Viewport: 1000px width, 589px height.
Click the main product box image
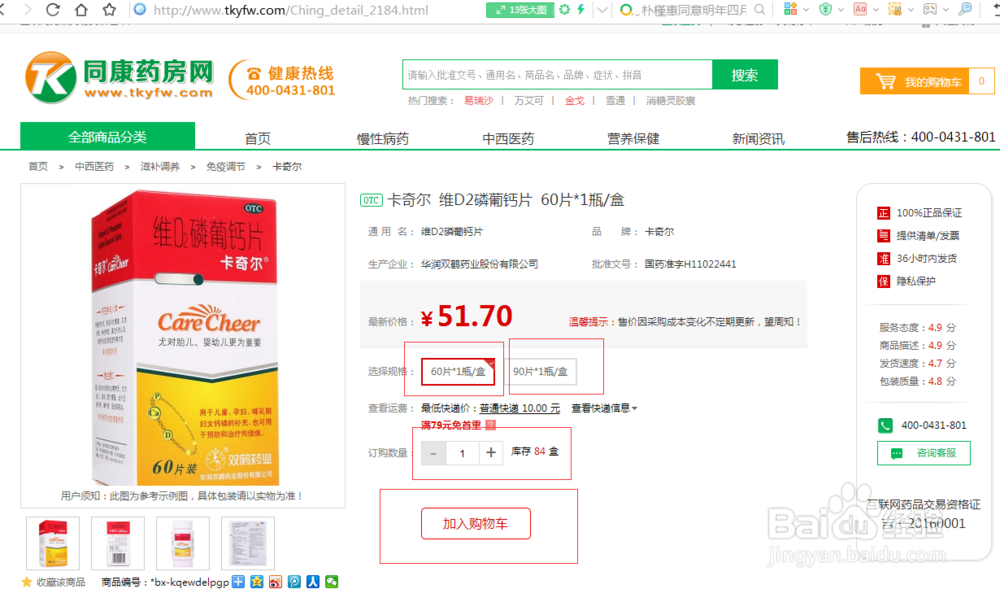coord(184,338)
